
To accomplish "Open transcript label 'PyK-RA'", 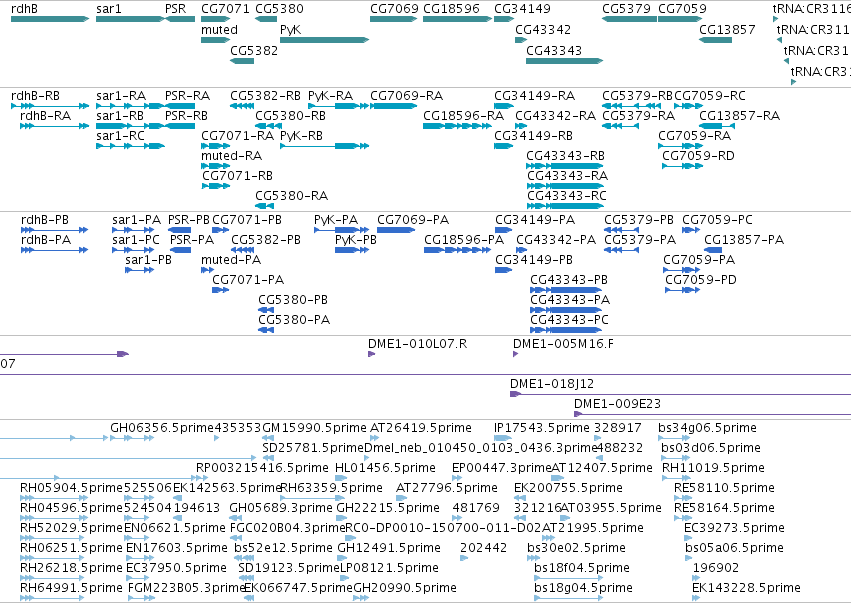I will pyautogui.click(x=331, y=96).
